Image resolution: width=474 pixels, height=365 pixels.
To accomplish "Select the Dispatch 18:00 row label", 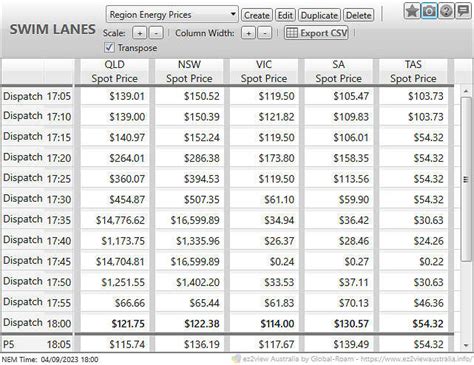I will coord(37,323).
